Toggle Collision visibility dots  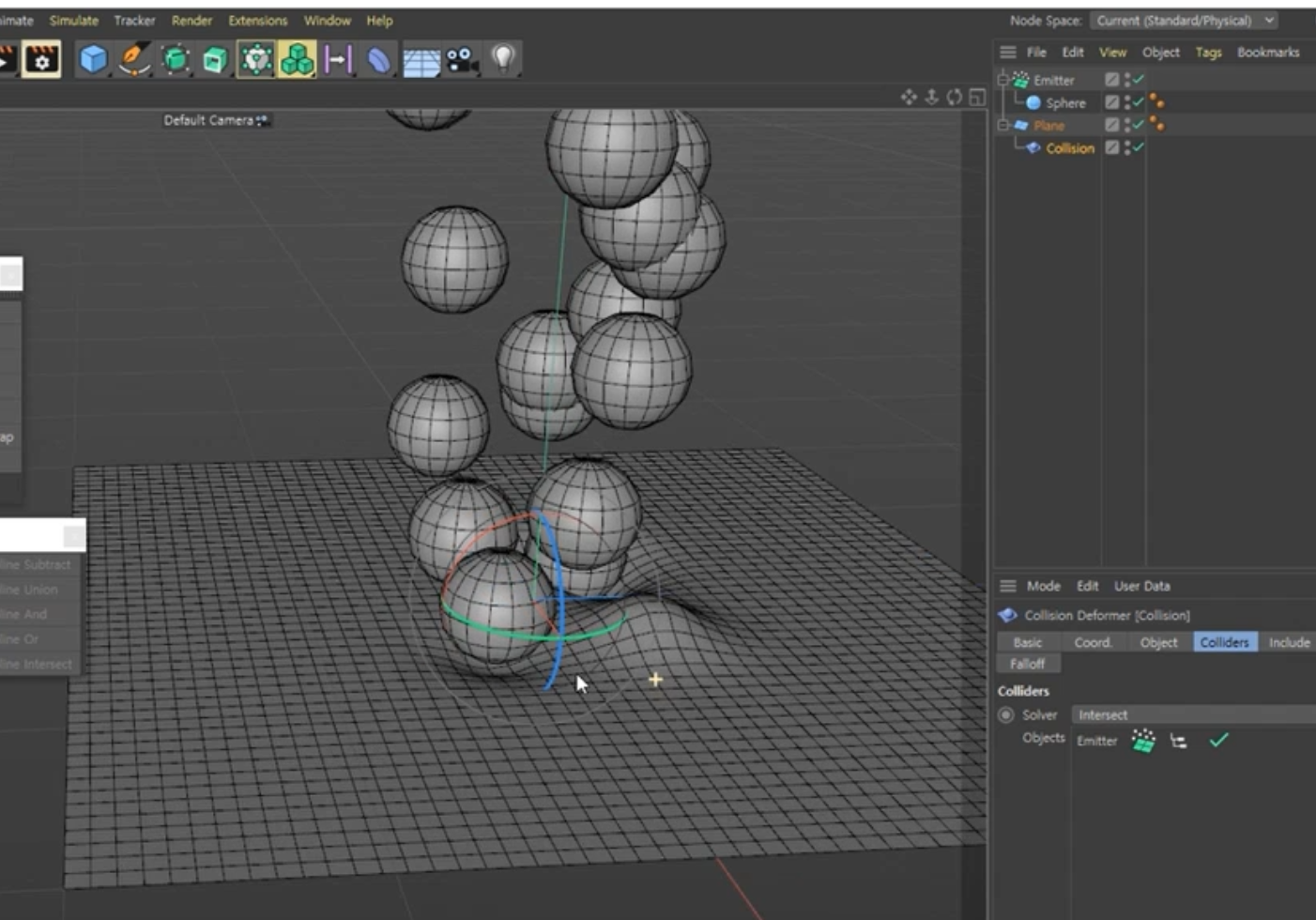(x=1127, y=148)
